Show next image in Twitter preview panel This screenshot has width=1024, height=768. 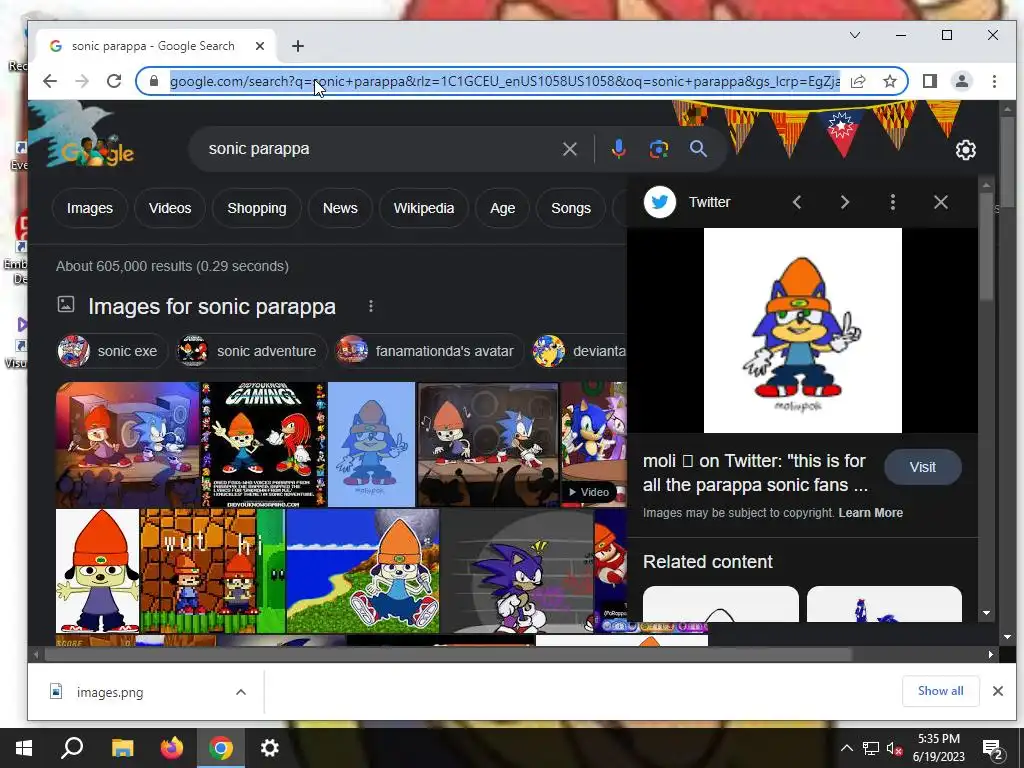coord(844,202)
